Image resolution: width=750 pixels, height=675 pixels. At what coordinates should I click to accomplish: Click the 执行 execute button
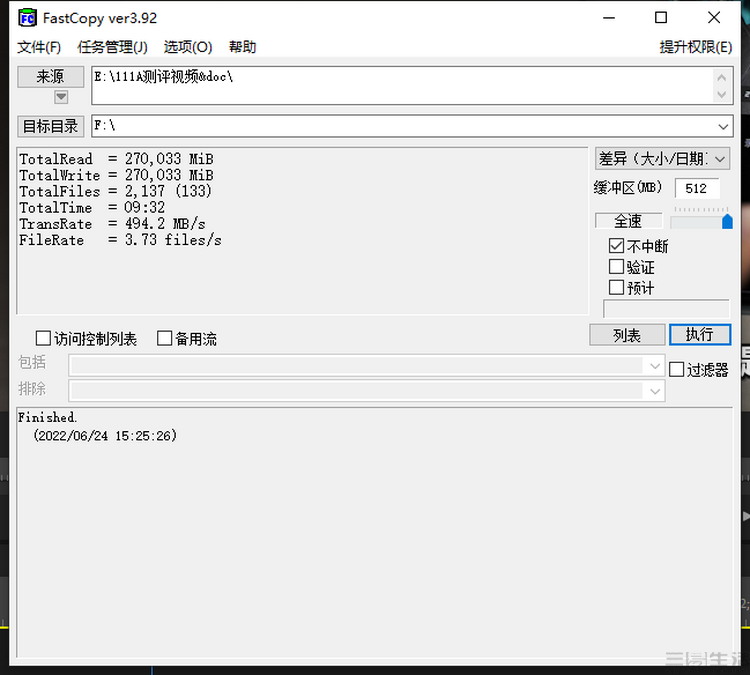click(x=700, y=335)
